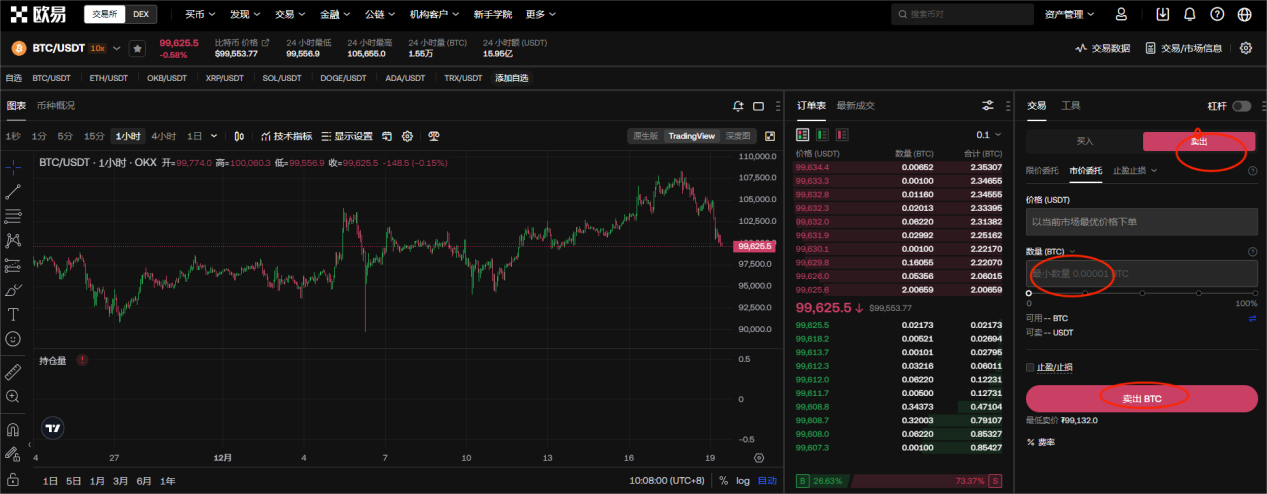Pick the Fibonacci retracement tool
The image size is (1267, 494).
pos(13,215)
